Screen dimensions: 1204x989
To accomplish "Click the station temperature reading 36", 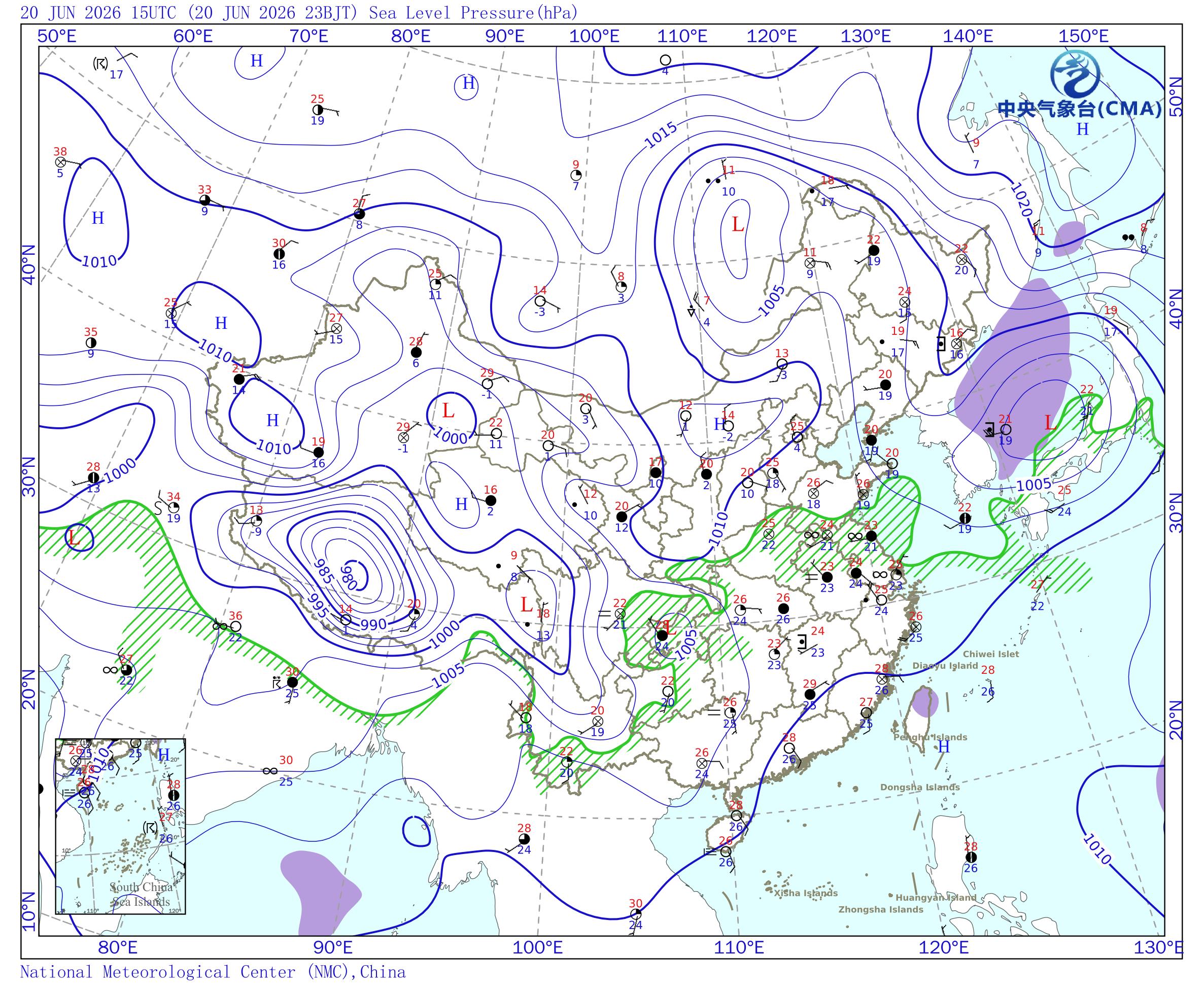I will [x=235, y=616].
